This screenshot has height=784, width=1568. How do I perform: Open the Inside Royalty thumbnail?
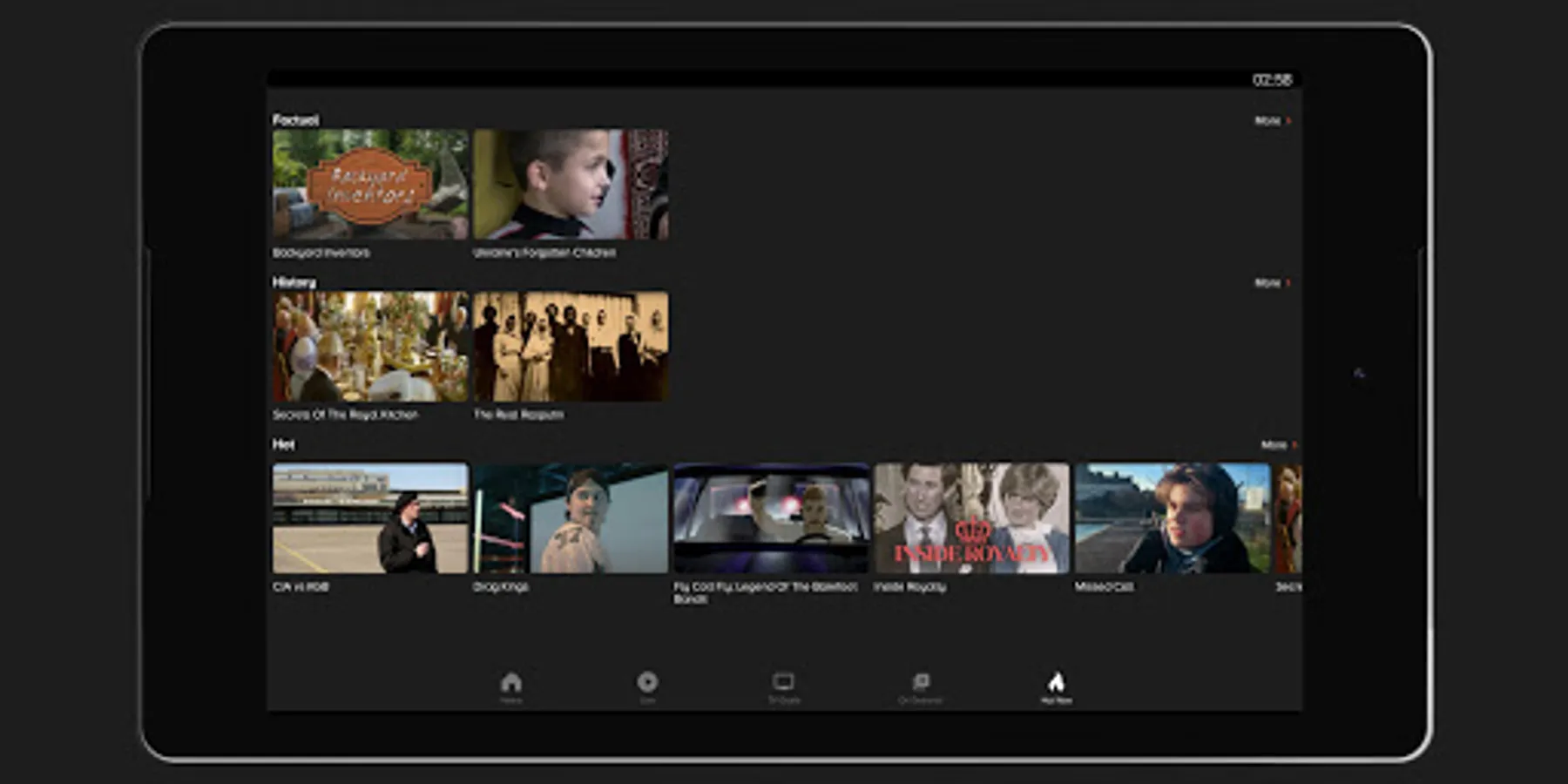coord(972,518)
